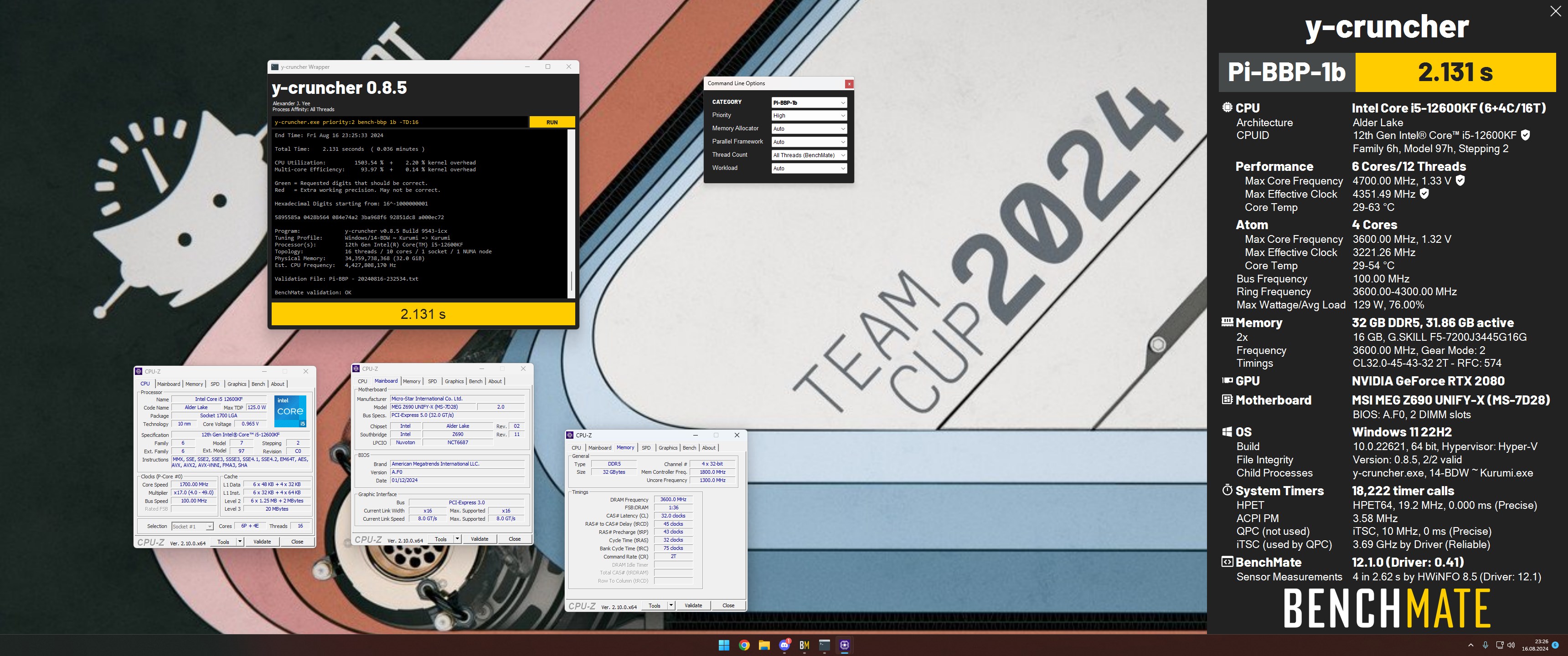Open the Thread Count dropdown
Screen dimensions: 1568x656
click(809, 155)
